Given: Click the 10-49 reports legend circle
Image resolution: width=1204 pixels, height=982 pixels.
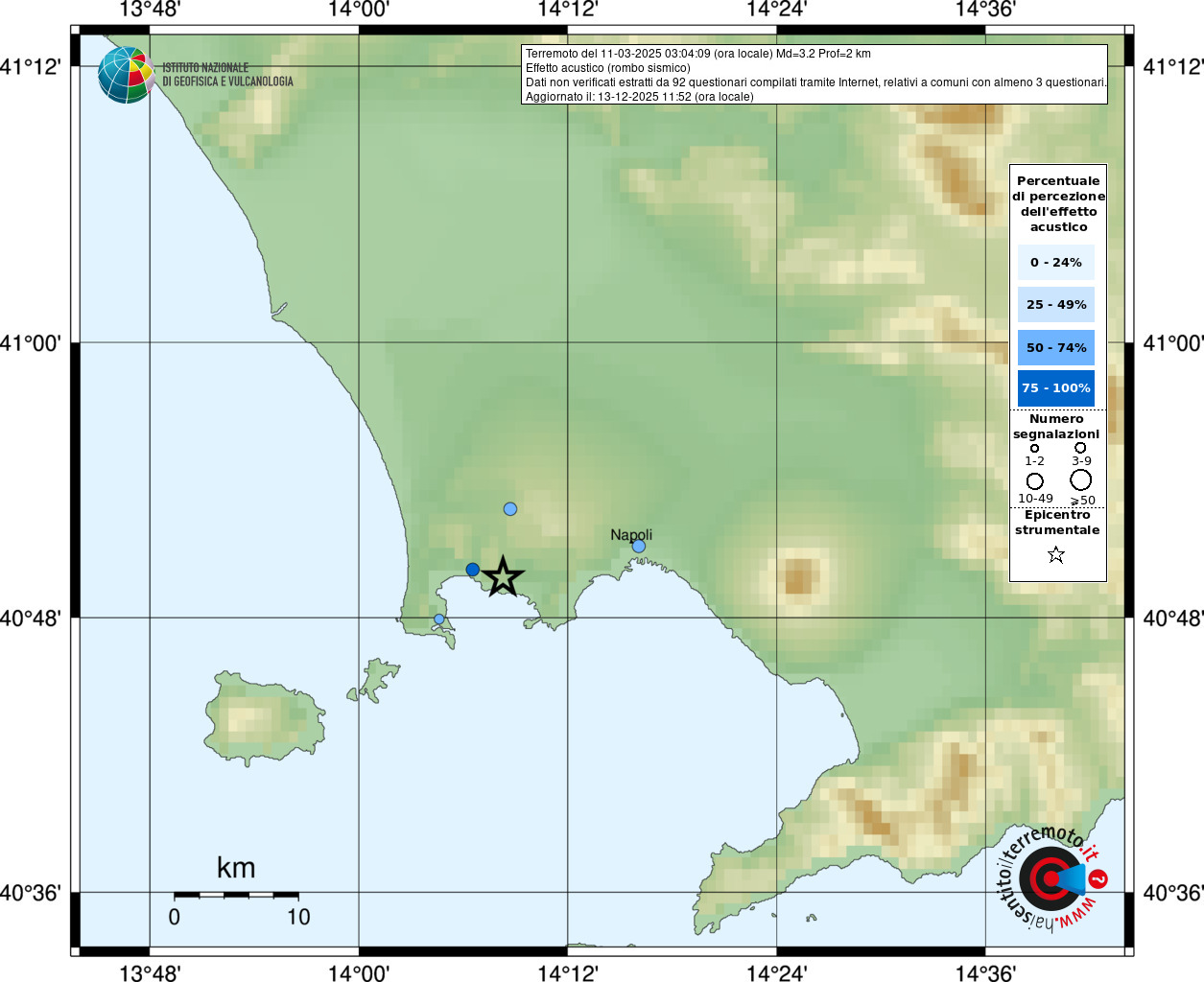Looking at the screenshot, I should pos(1034,480).
